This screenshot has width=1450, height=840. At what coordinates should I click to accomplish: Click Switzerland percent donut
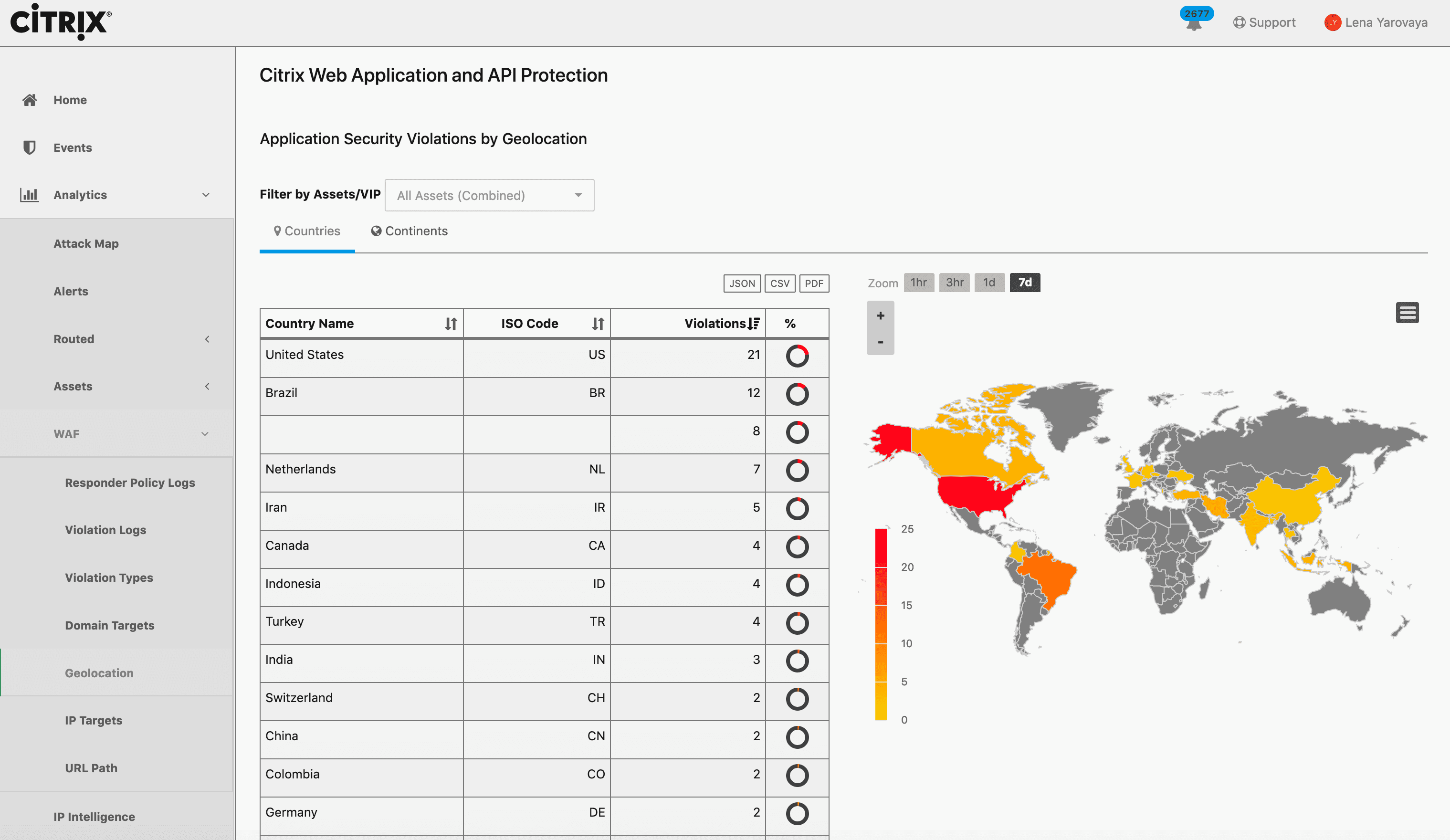798,699
